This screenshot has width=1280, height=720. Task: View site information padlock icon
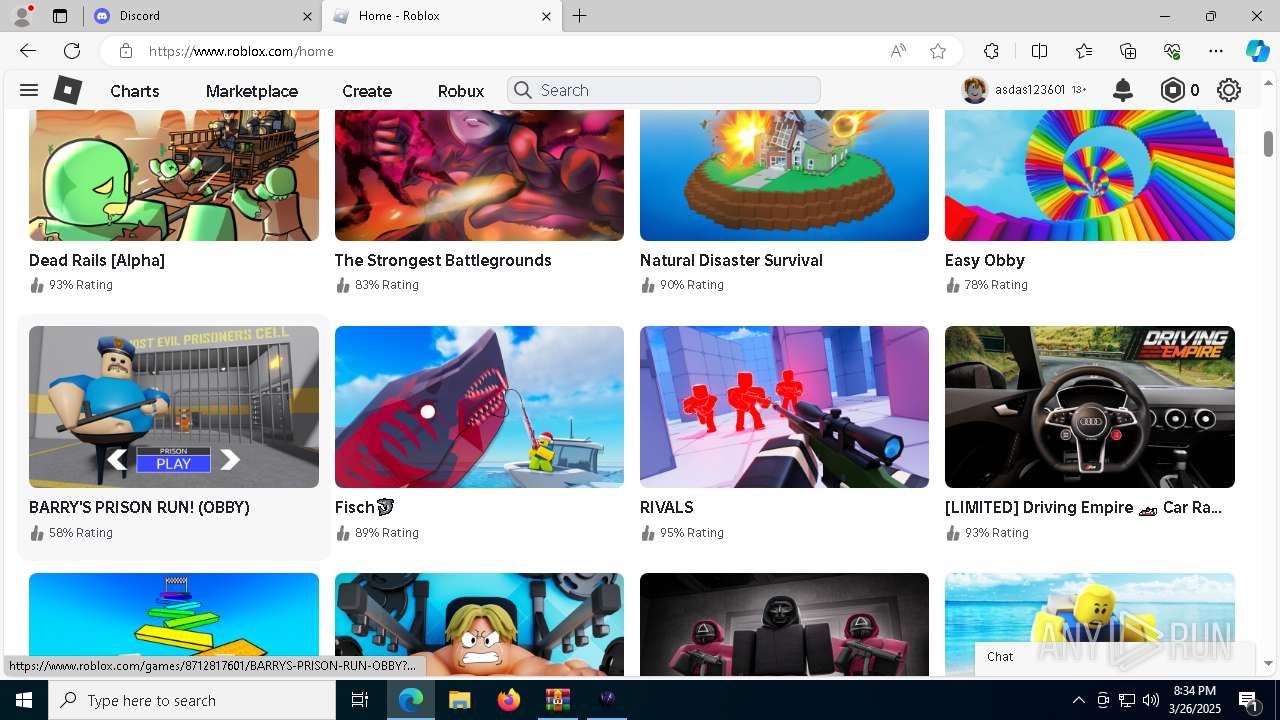125,51
